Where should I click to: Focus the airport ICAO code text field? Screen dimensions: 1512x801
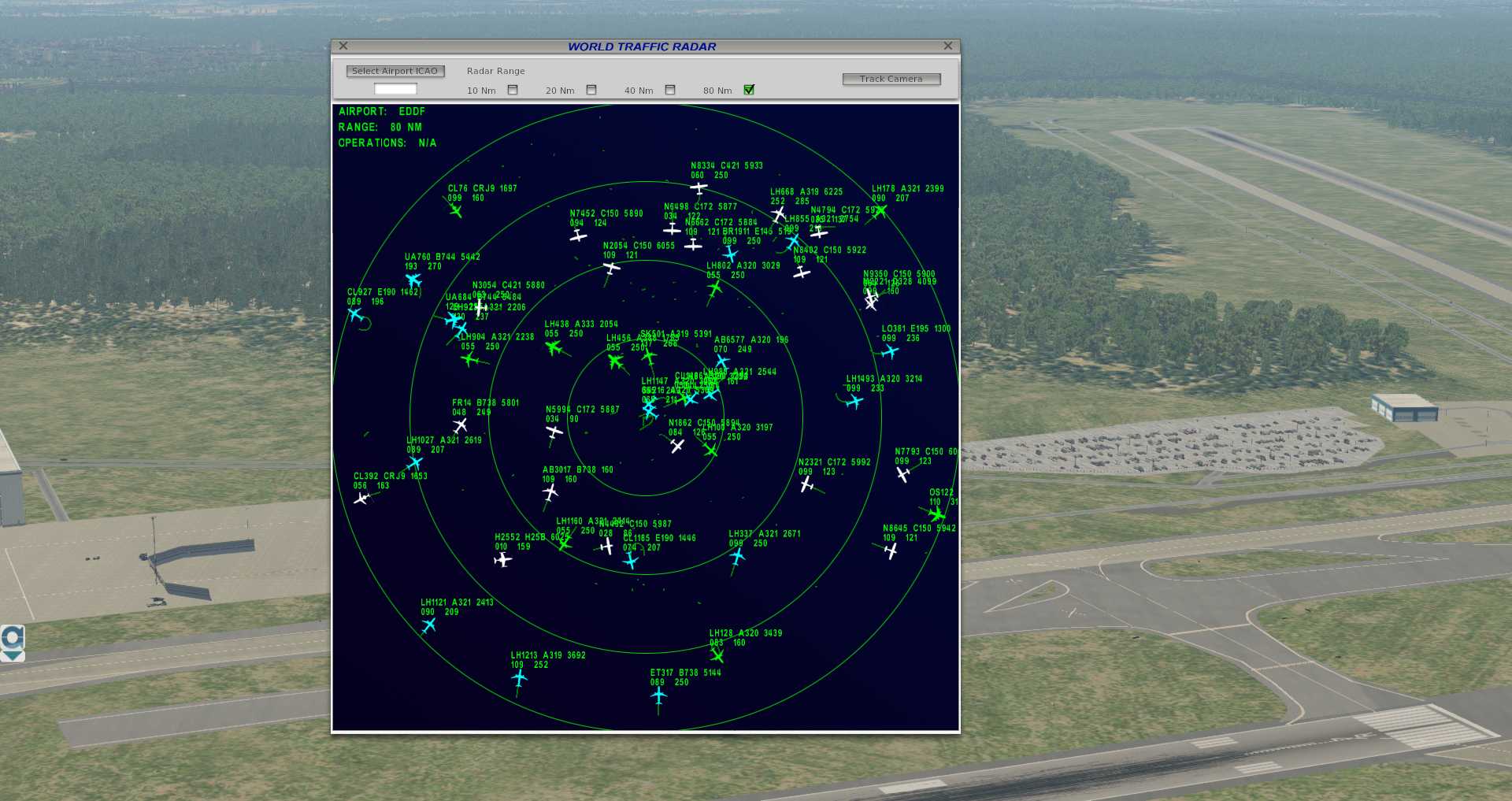click(395, 89)
